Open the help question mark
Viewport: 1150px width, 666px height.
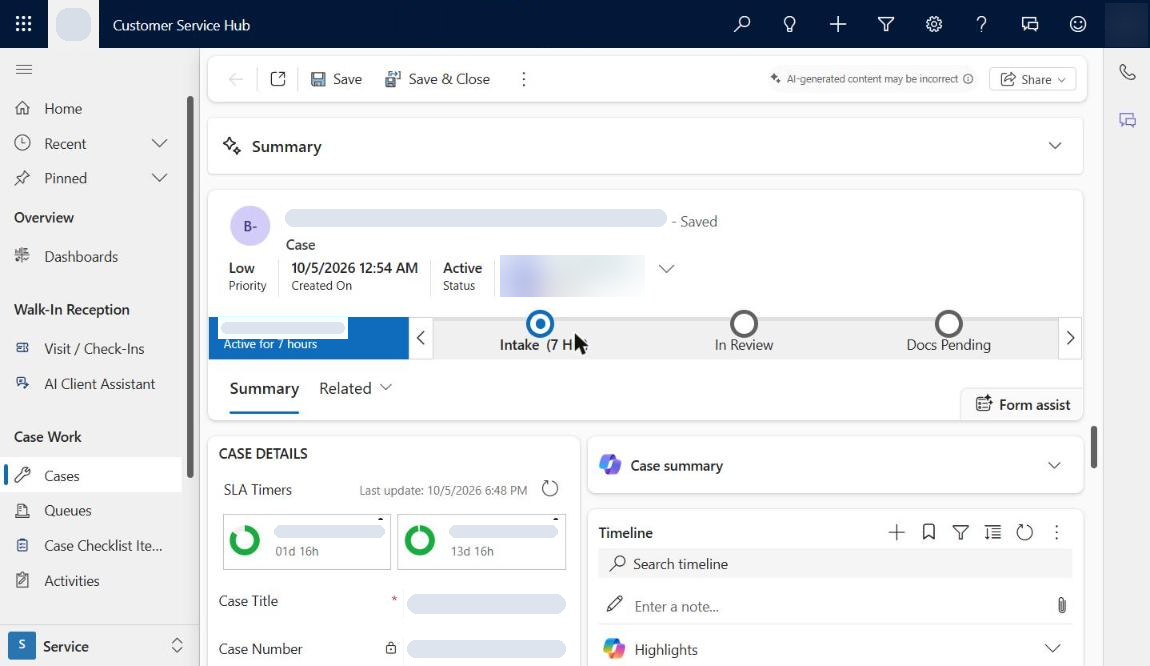[981, 24]
